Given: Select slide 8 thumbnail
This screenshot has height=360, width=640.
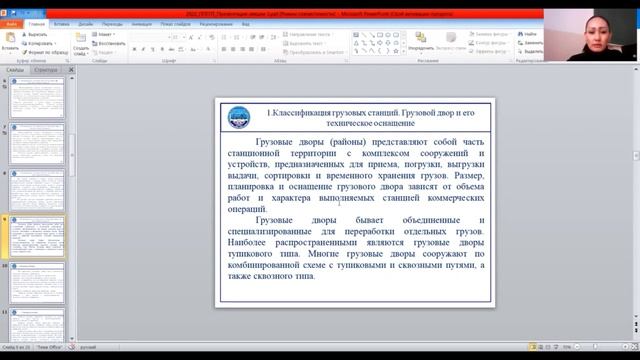Looking at the screenshot, I should 37,191.
